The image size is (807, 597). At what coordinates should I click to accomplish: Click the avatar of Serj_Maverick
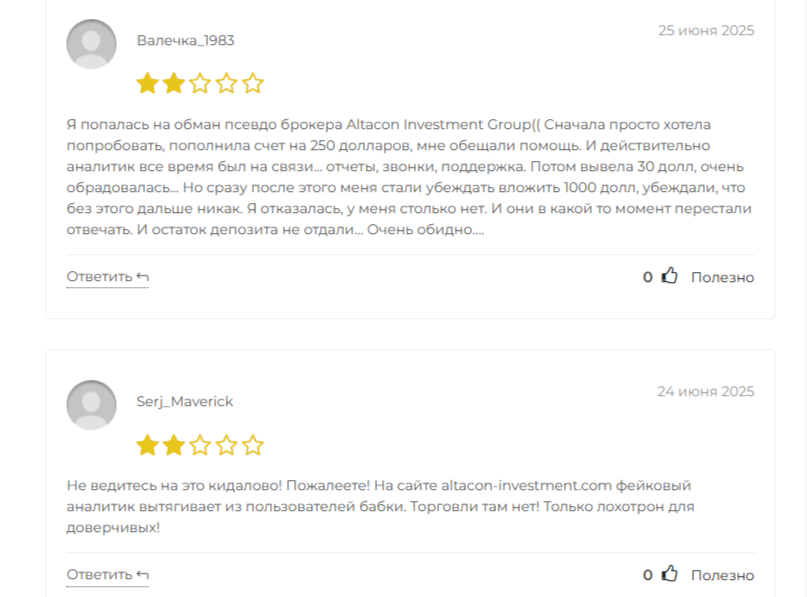pyautogui.click(x=91, y=405)
